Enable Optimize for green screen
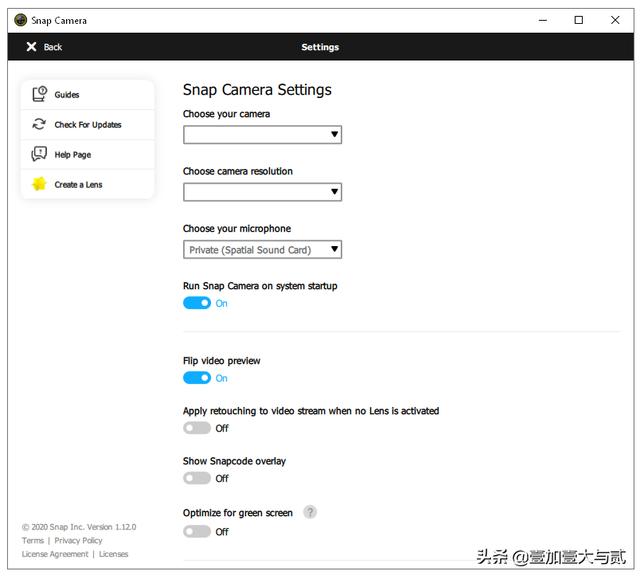This screenshot has width=640, height=579. (x=197, y=531)
